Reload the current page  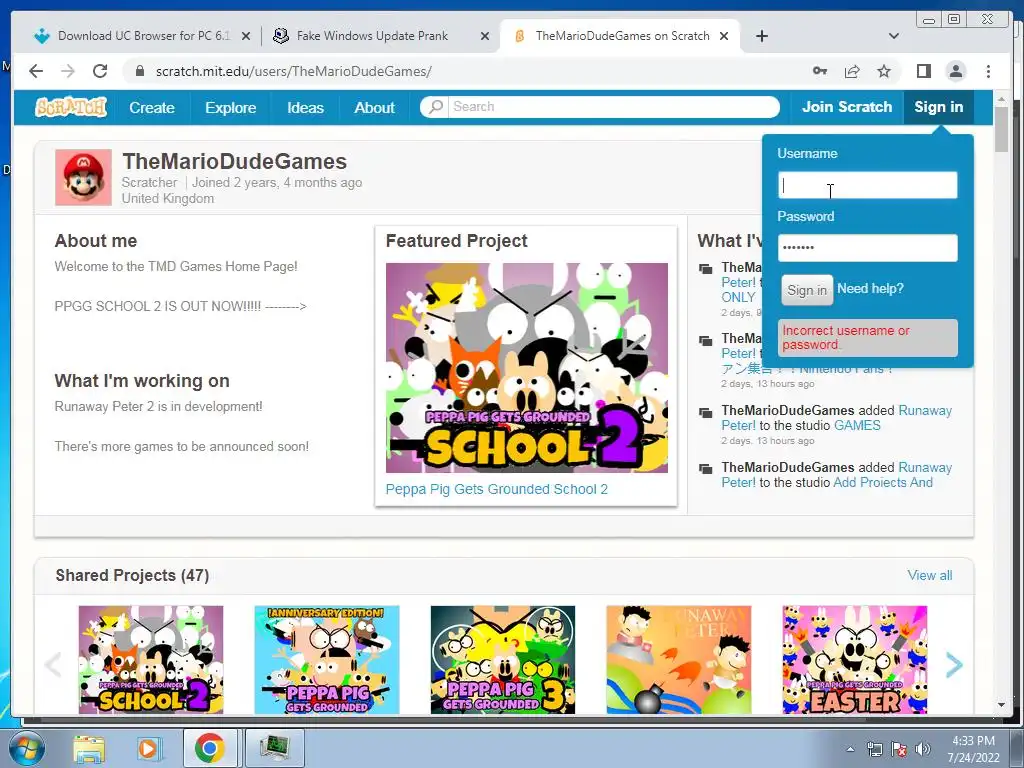tap(100, 71)
